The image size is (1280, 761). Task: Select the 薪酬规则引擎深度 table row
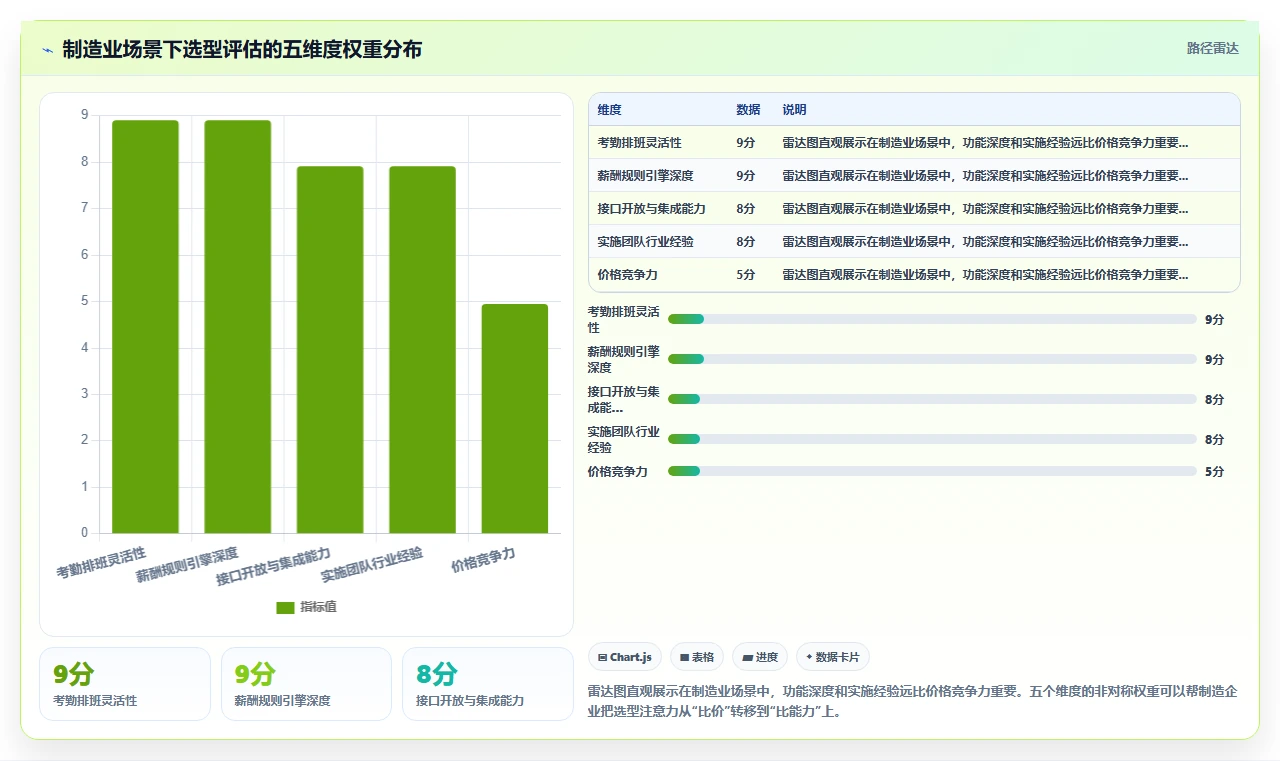pos(914,176)
